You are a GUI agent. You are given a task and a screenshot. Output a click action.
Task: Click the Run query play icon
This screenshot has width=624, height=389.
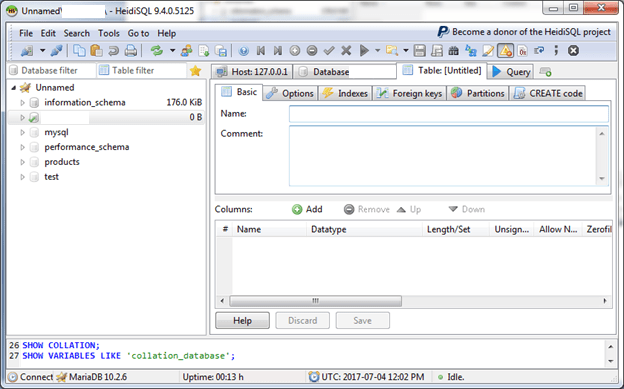(364, 51)
